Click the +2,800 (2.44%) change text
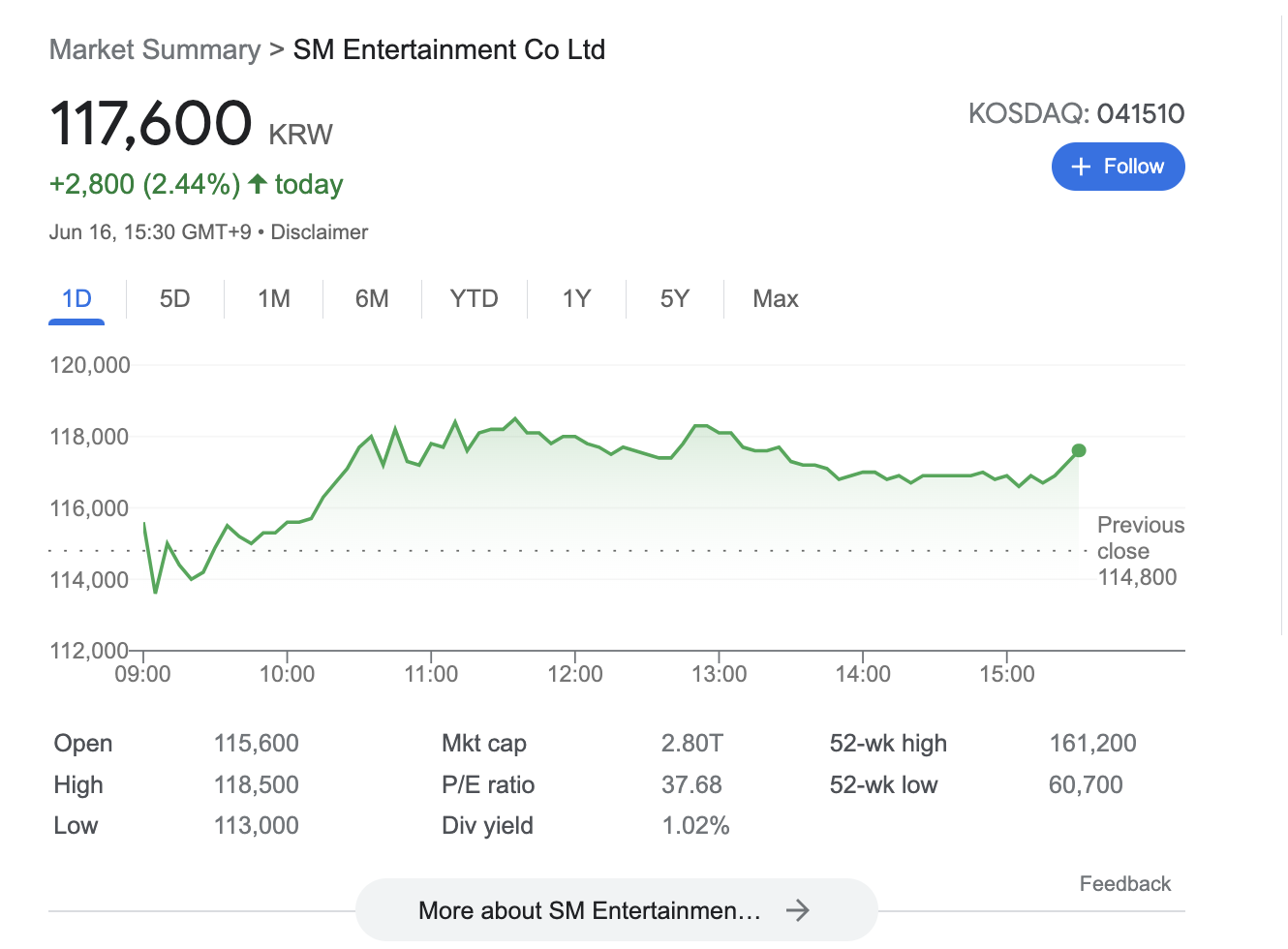Screen dimensions: 1288x949 coord(145,184)
